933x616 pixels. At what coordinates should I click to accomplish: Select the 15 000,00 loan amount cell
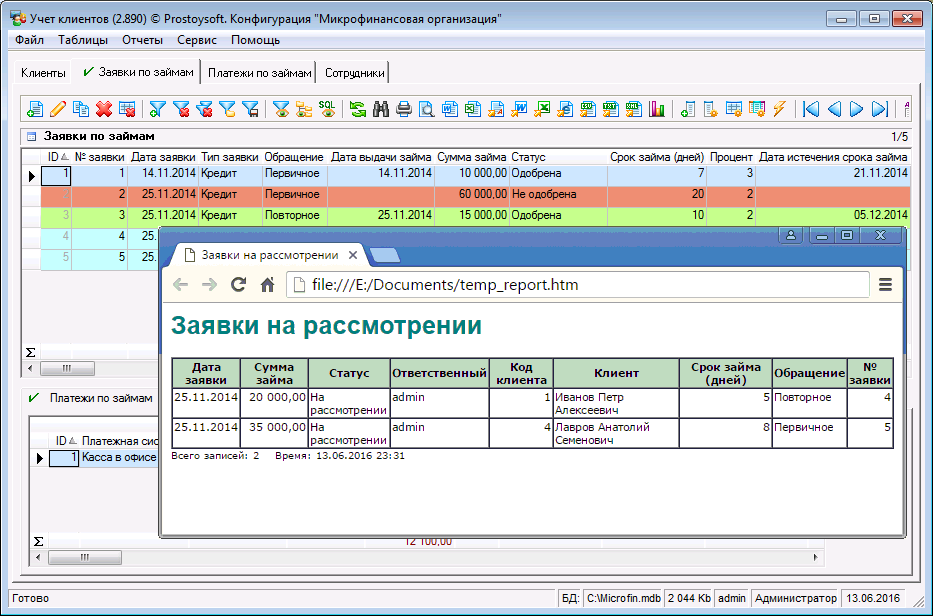[472, 215]
